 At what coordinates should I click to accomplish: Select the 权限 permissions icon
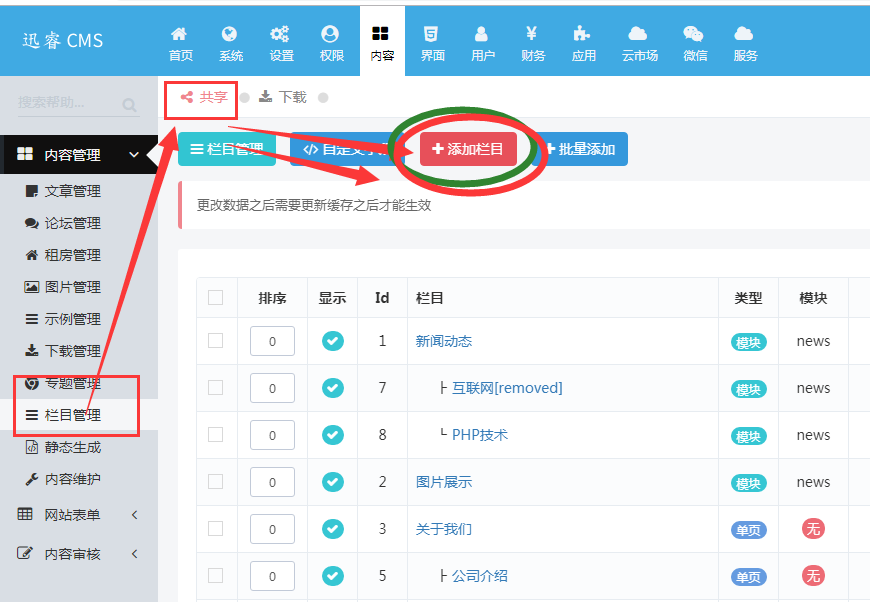tap(330, 34)
